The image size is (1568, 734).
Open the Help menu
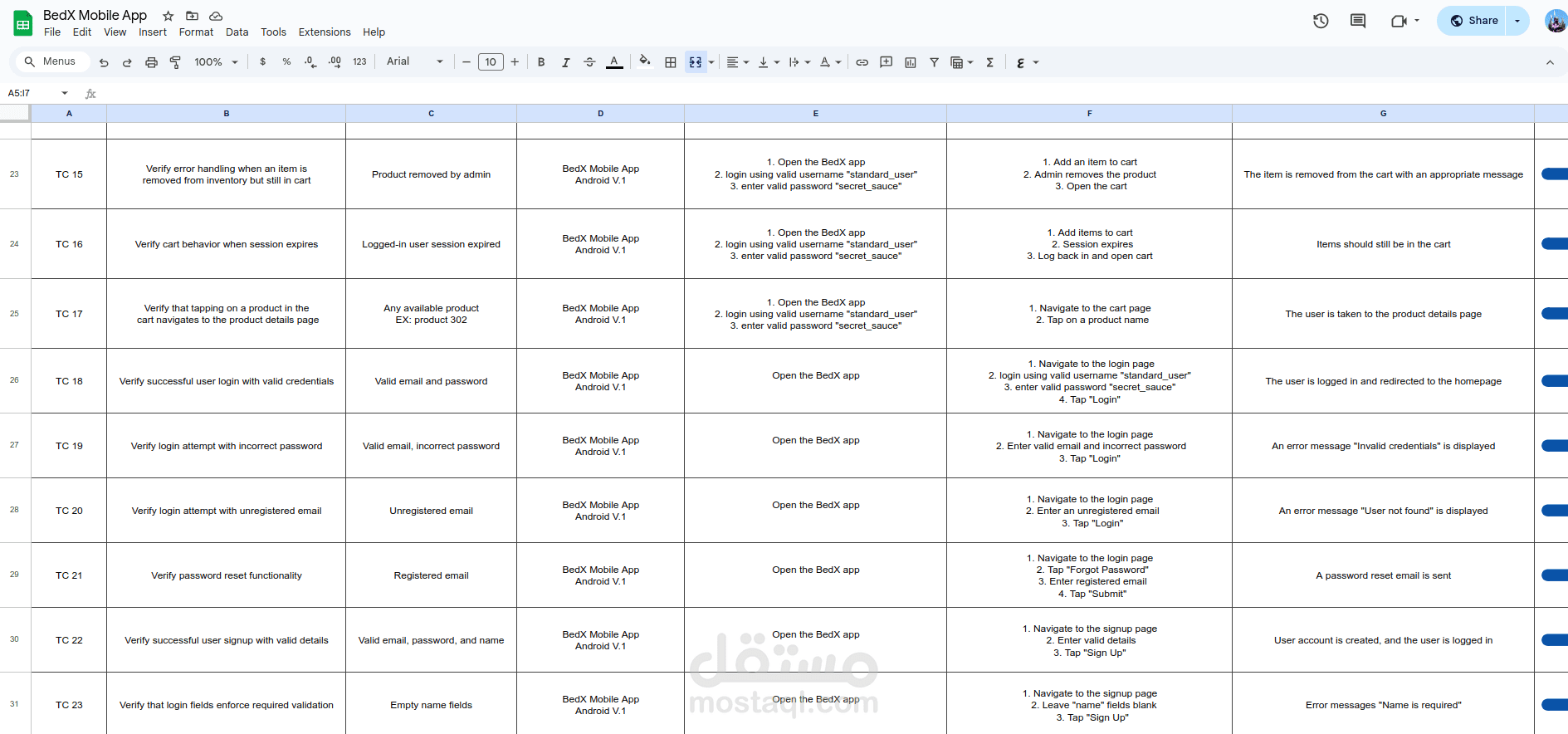[374, 32]
